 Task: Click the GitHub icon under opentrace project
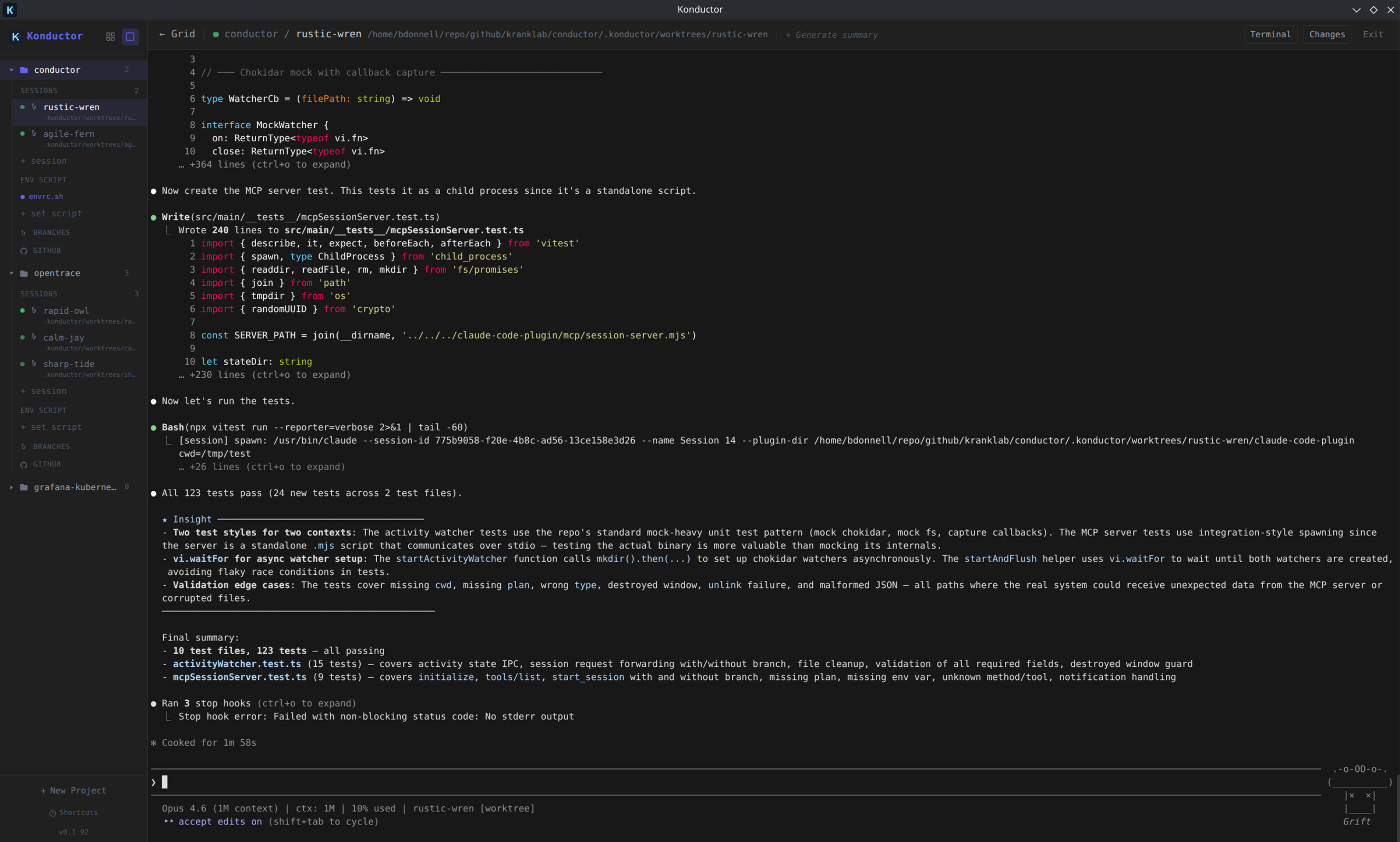[x=24, y=465]
